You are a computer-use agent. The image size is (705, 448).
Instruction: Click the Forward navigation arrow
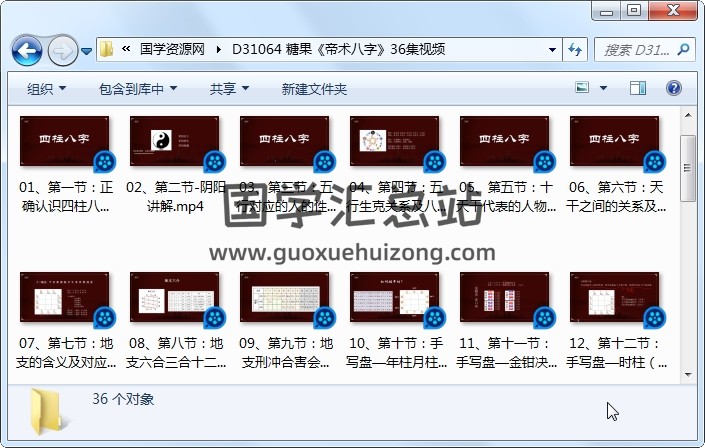[x=62, y=50]
